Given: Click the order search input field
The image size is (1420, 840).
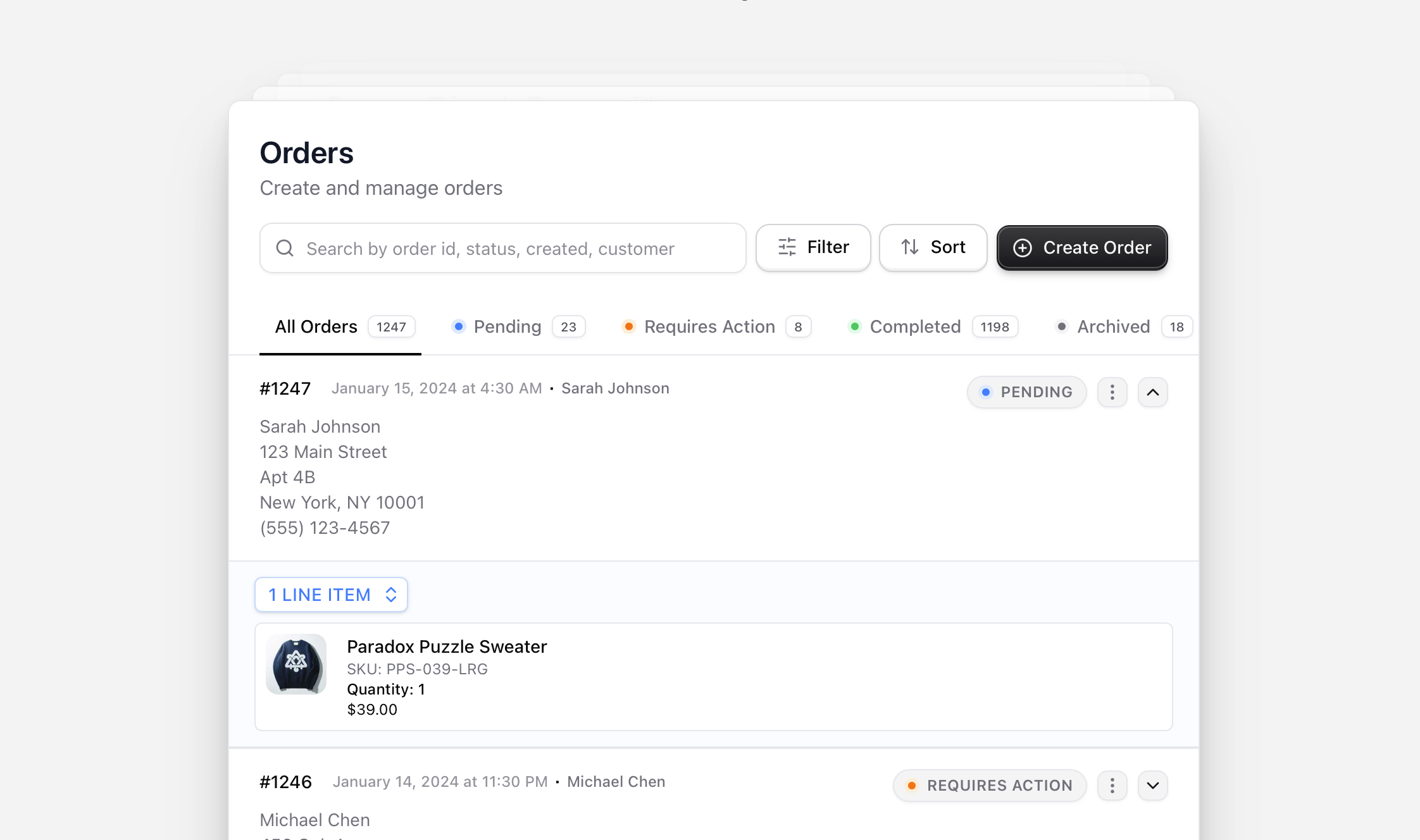Looking at the screenshot, I should click(x=503, y=248).
